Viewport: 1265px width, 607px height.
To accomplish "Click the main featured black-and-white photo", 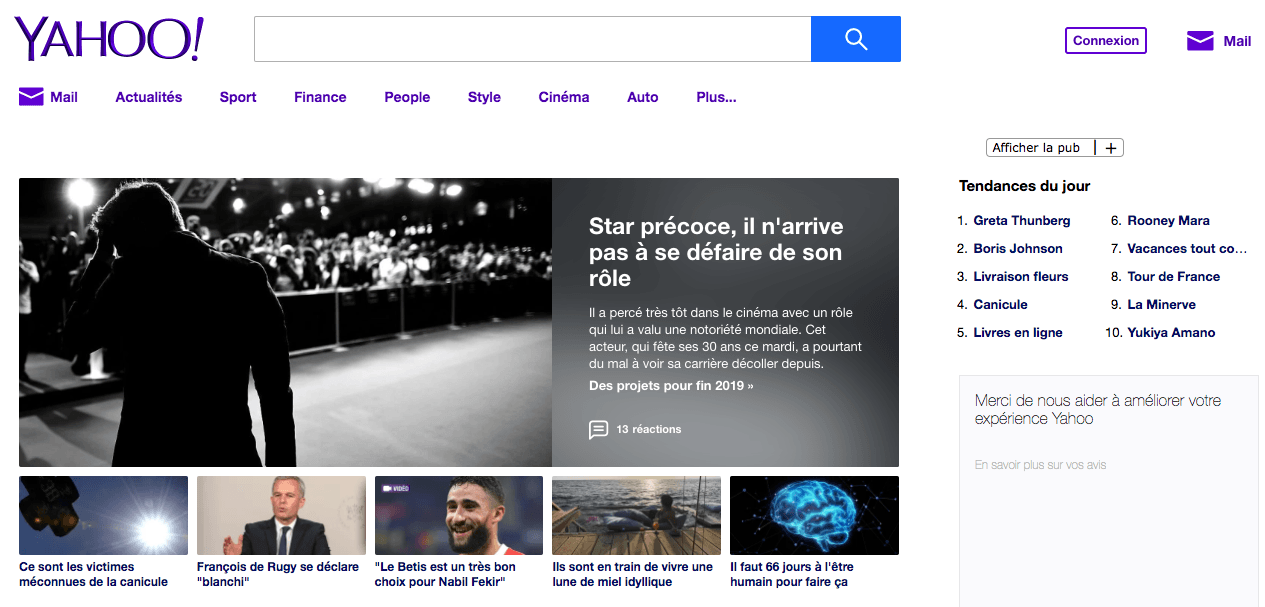I will tap(285, 322).
